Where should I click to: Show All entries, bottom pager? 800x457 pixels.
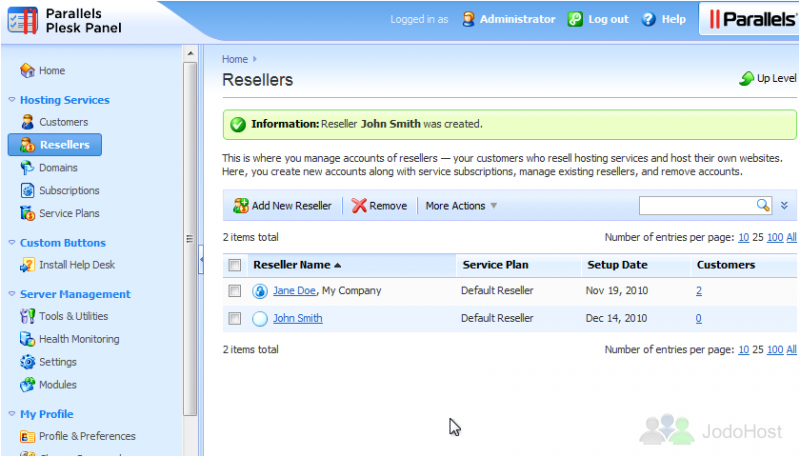coord(791,349)
